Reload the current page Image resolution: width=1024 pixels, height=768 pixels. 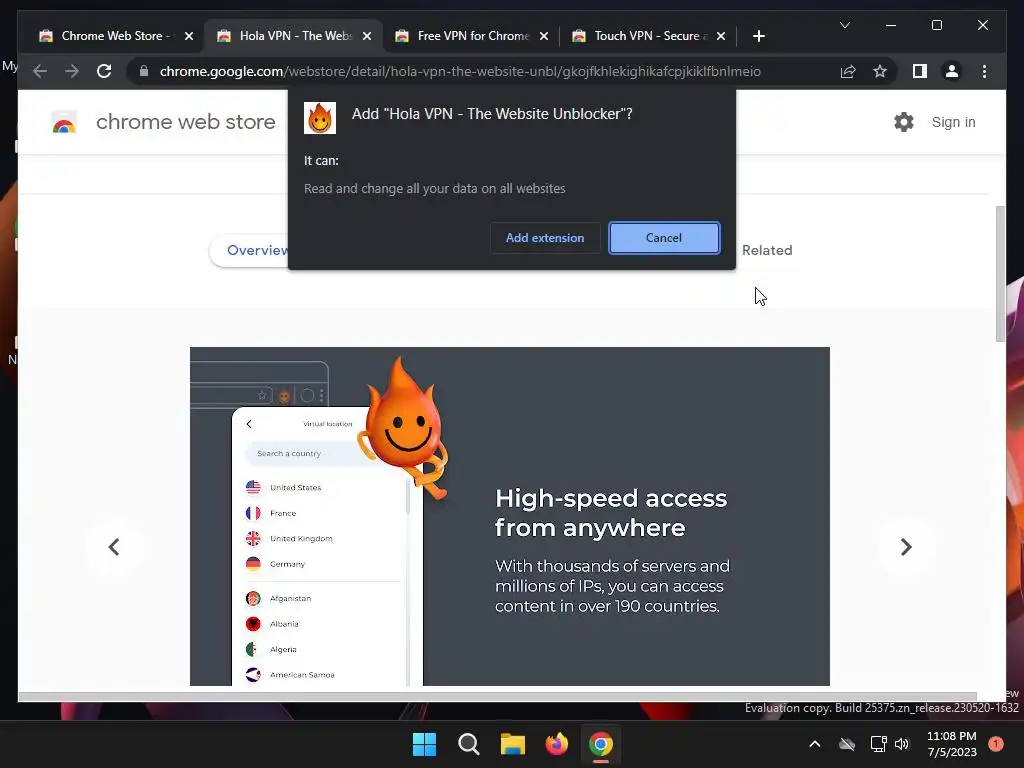pos(104,71)
